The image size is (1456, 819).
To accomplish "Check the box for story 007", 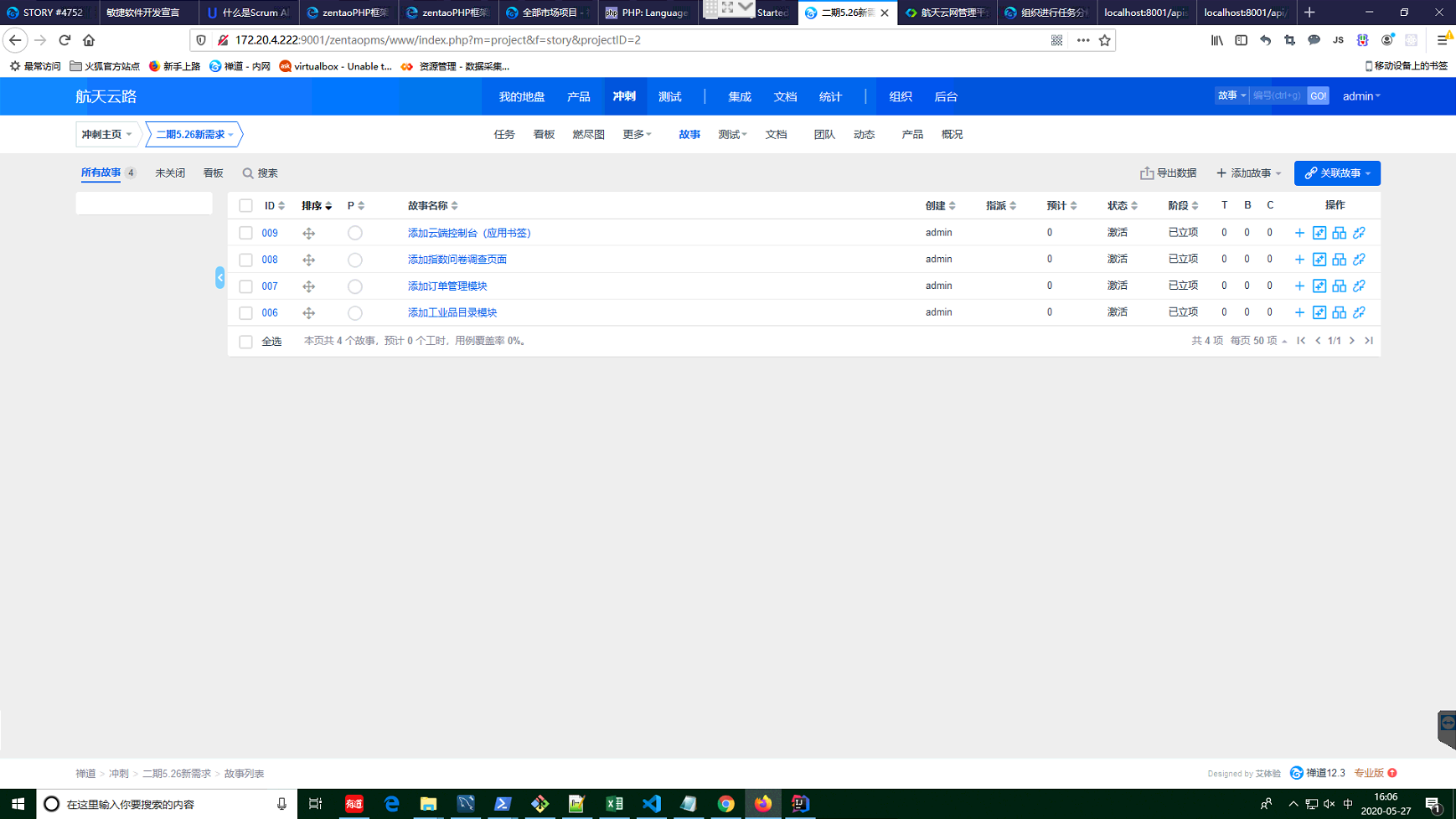I will 245,286.
